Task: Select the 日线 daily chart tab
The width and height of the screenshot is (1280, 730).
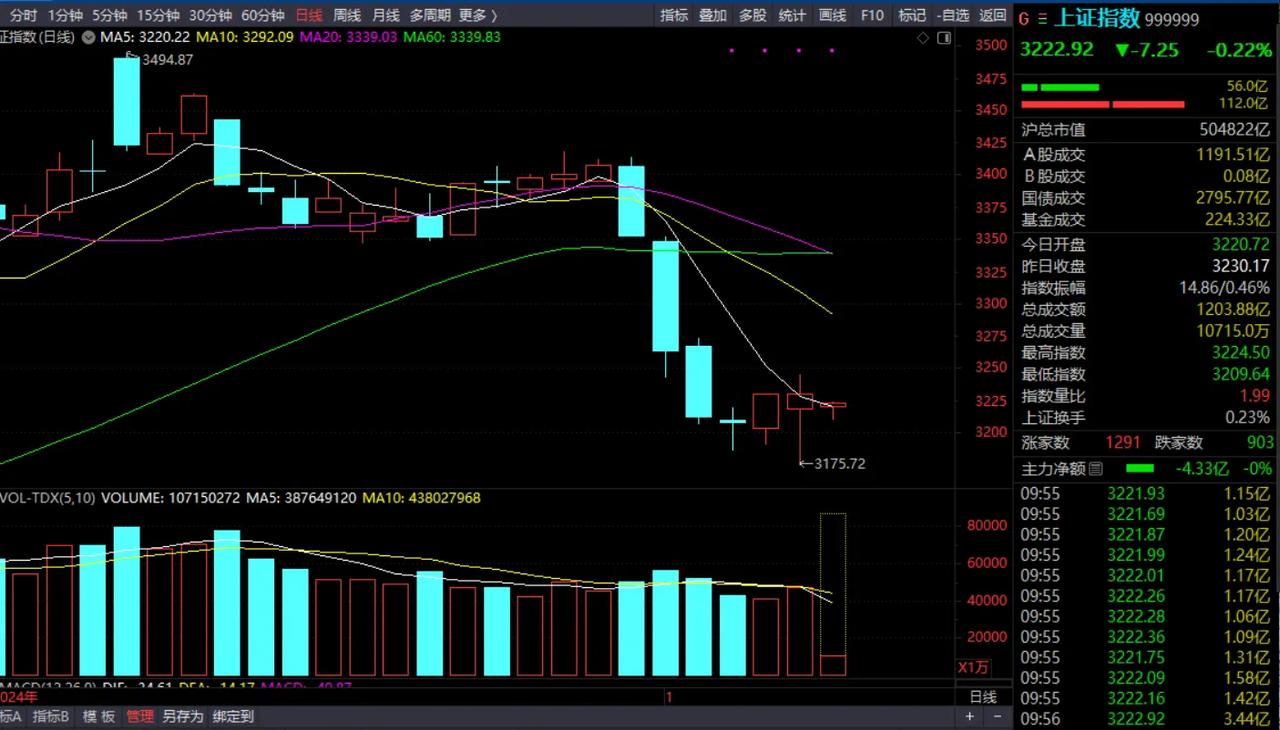Action: coord(309,15)
